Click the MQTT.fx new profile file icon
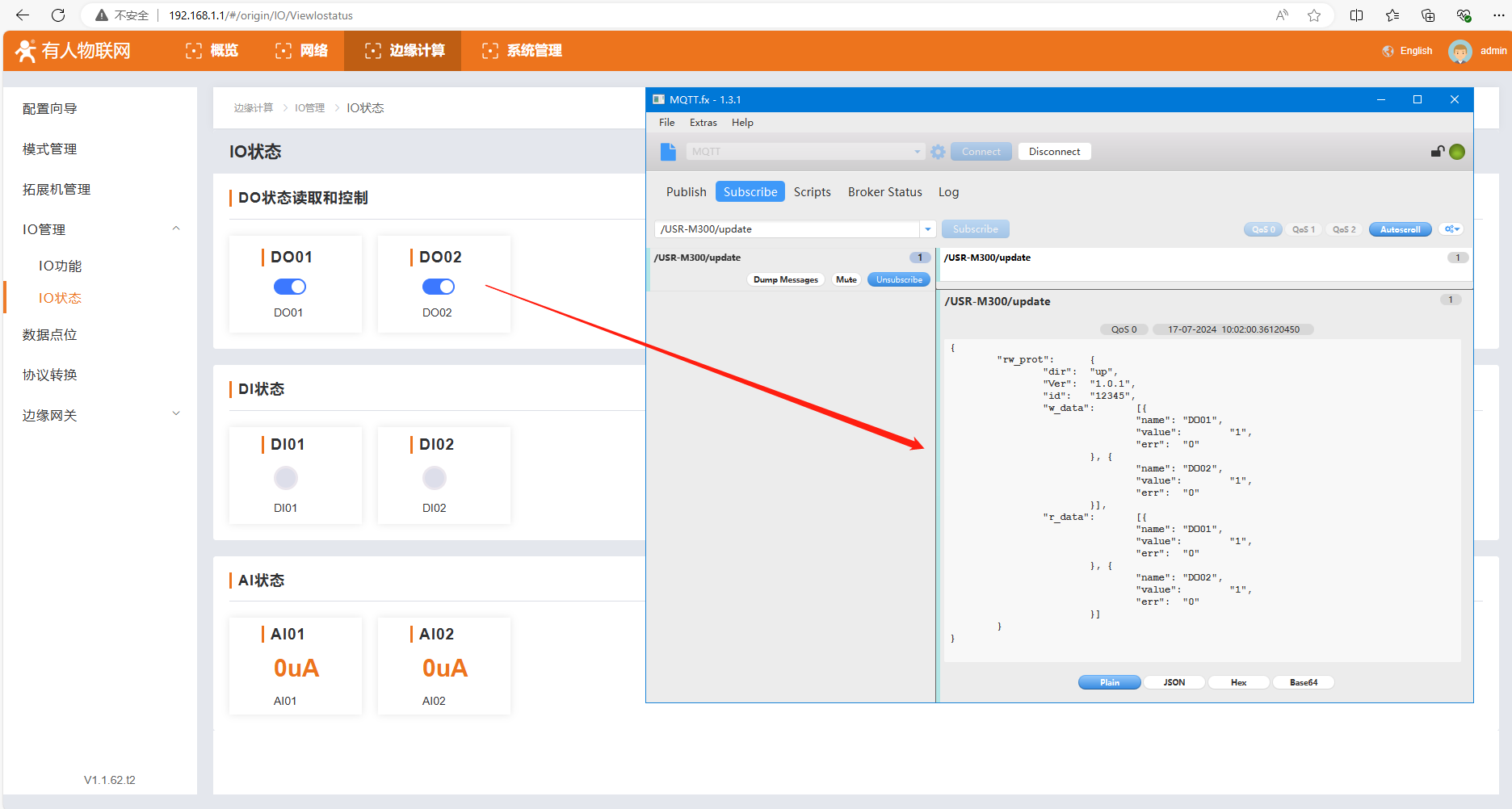 668,152
